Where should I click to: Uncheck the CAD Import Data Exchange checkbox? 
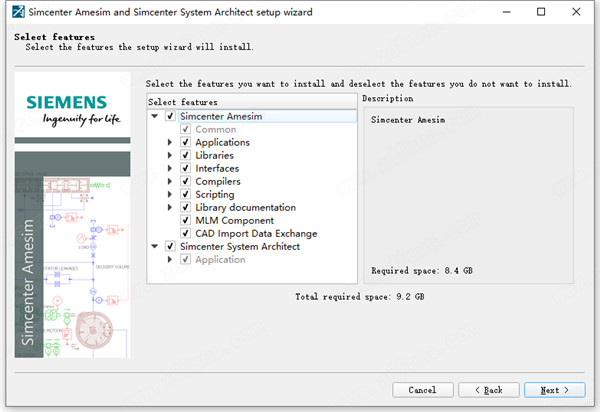pyautogui.click(x=186, y=233)
